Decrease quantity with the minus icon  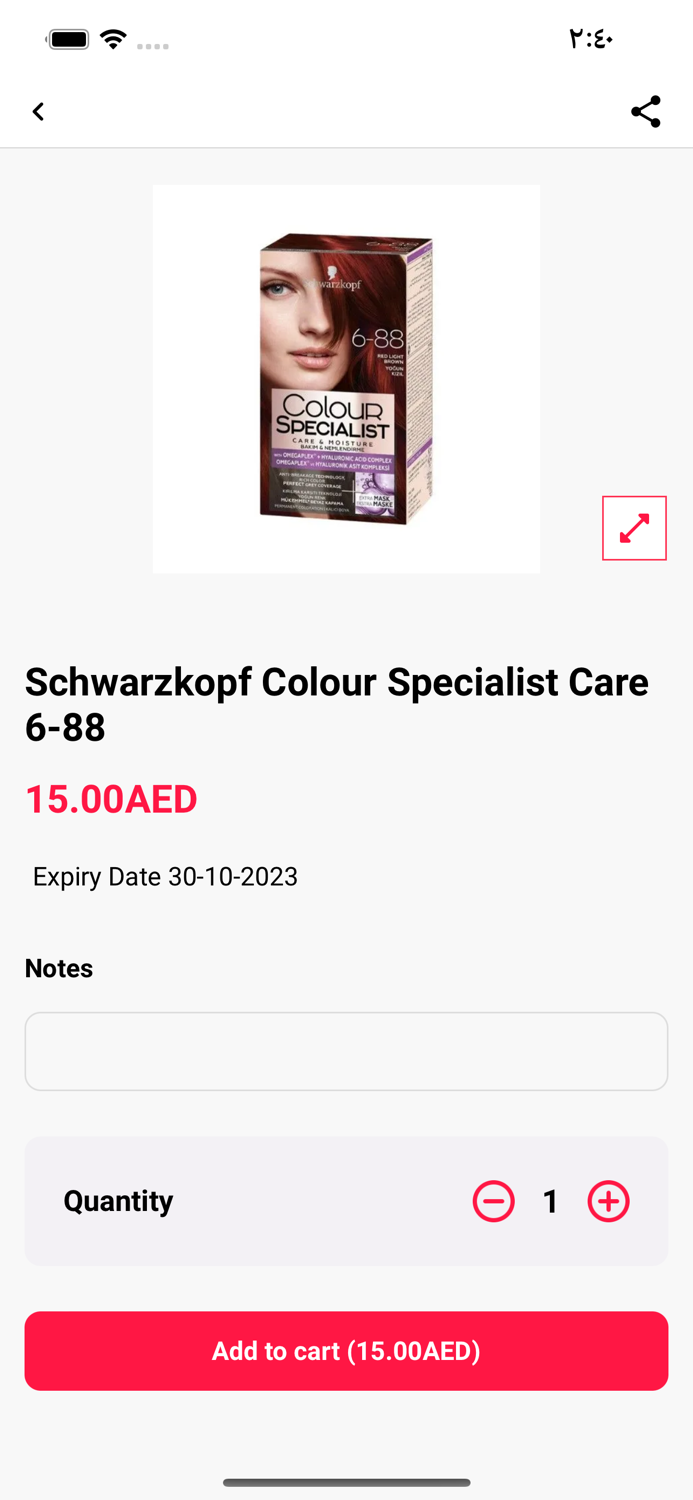point(493,1201)
